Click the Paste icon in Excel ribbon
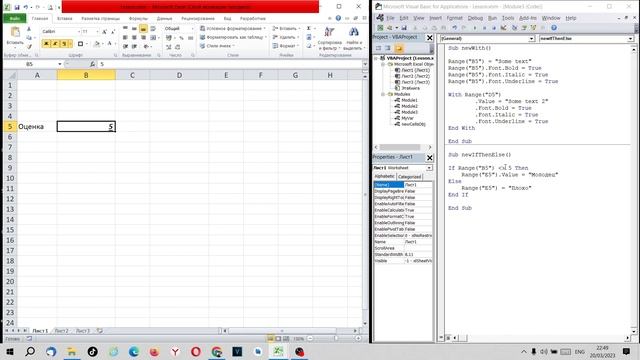 pyautogui.click(x=15, y=32)
